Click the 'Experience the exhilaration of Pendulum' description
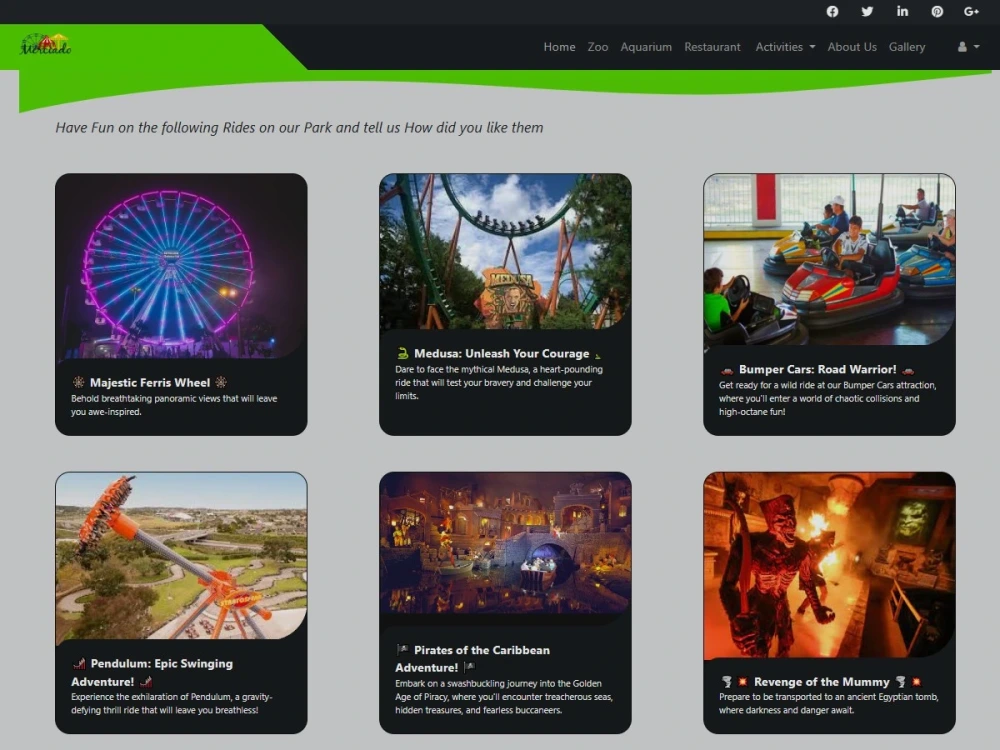1000x750 pixels. point(172,703)
